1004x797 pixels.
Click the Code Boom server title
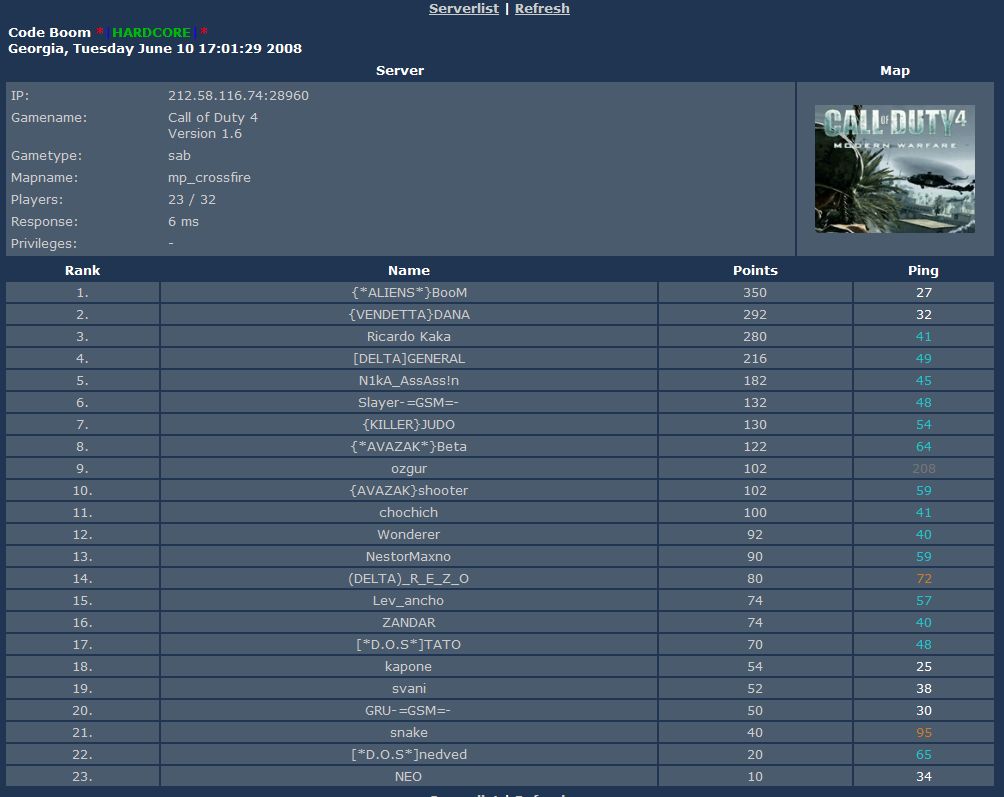pyautogui.click(x=49, y=33)
